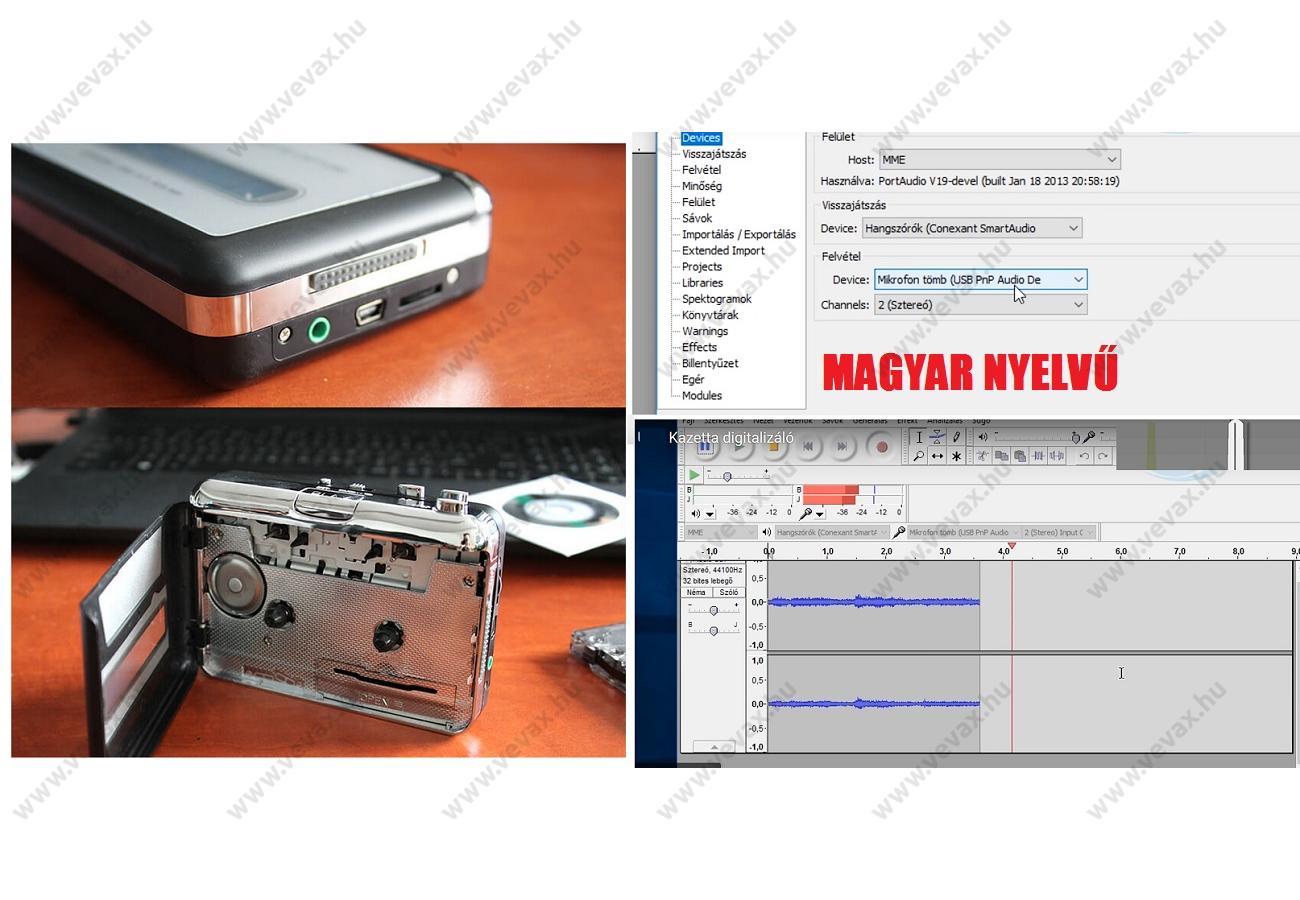Screen dimensions: 1300x900
Task: Mute the track with the Néma button
Action: coord(696,592)
